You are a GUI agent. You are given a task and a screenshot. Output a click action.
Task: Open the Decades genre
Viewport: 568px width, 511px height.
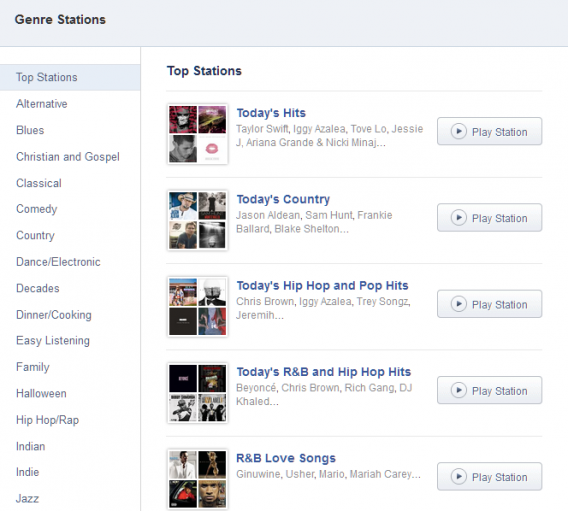[38, 288]
